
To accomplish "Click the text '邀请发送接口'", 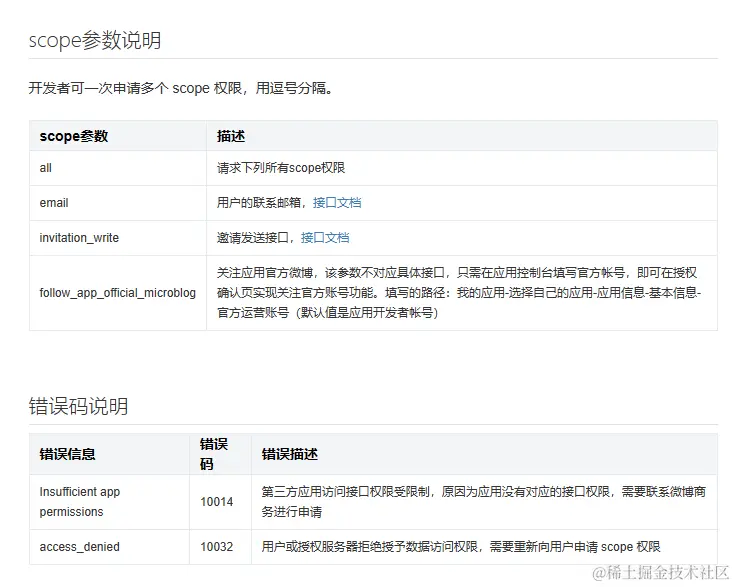I will point(253,238).
